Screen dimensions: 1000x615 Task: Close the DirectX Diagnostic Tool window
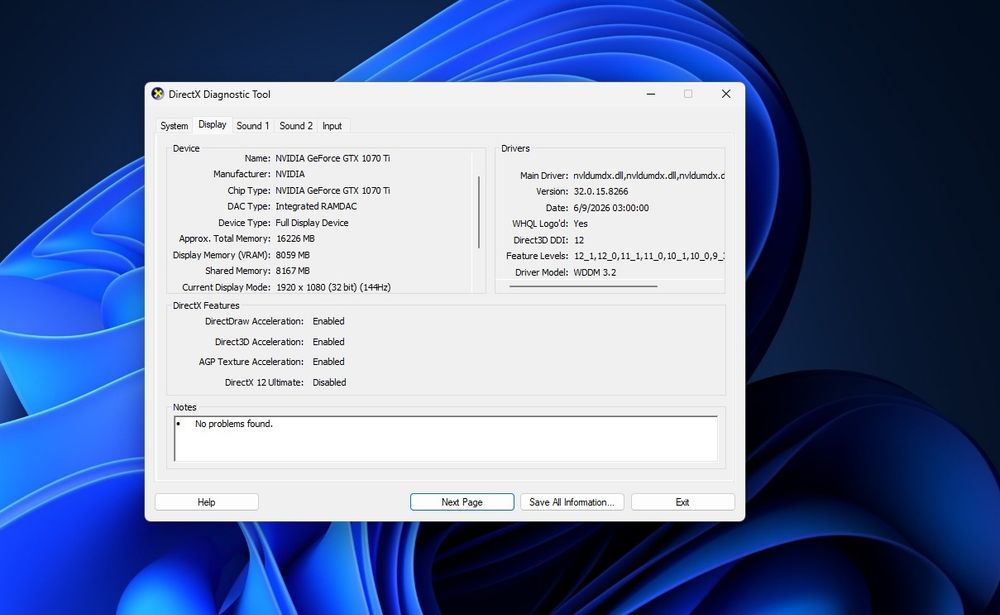[x=726, y=94]
